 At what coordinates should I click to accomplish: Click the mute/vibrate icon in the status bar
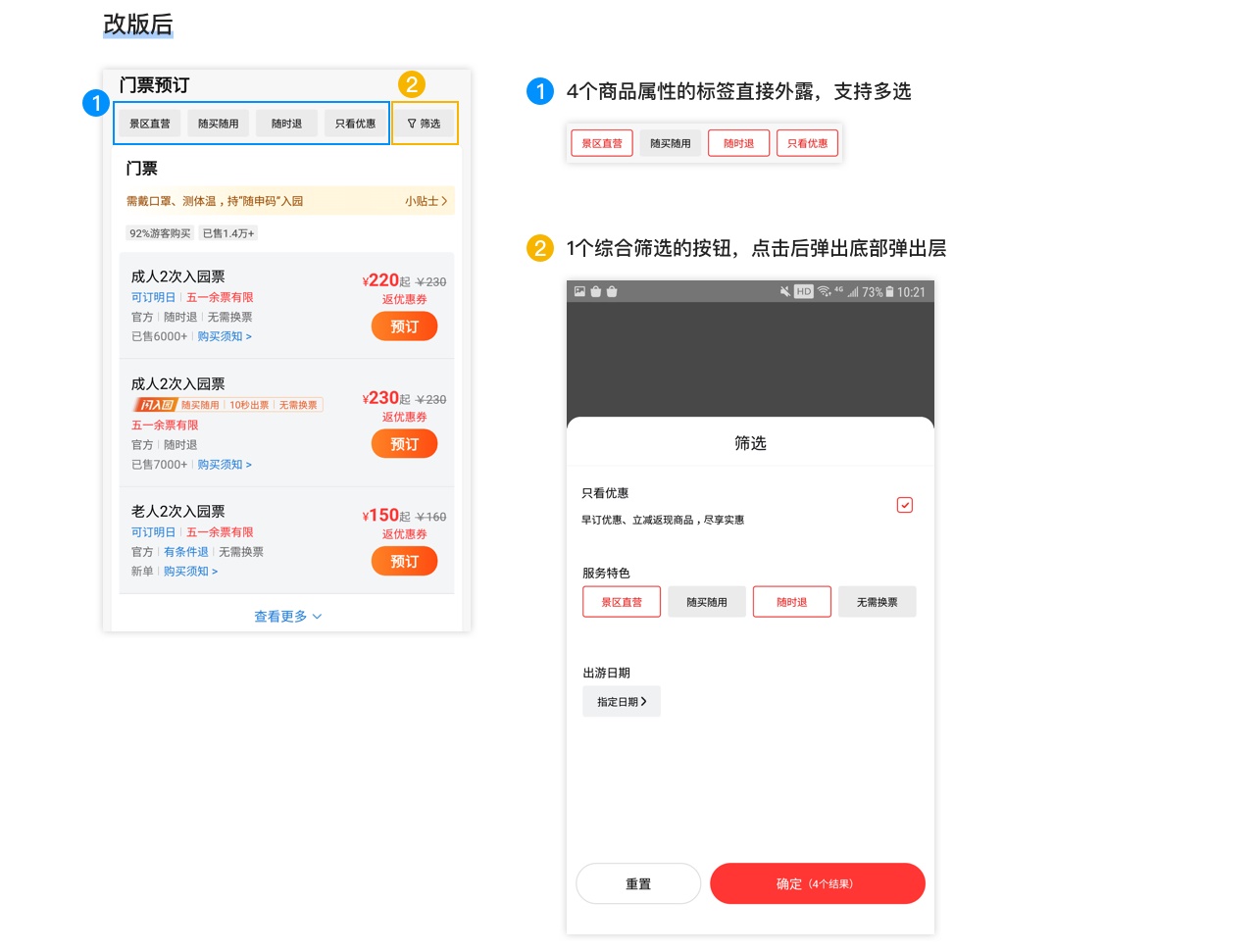pos(785,291)
